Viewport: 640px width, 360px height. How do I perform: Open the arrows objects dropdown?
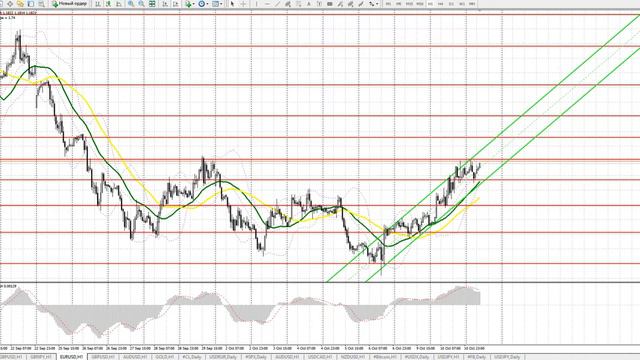click(373, 4)
